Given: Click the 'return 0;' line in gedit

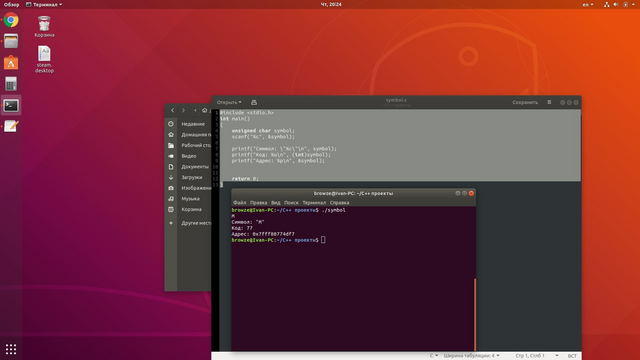Looking at the screenshot, I should tap(245, 179).
